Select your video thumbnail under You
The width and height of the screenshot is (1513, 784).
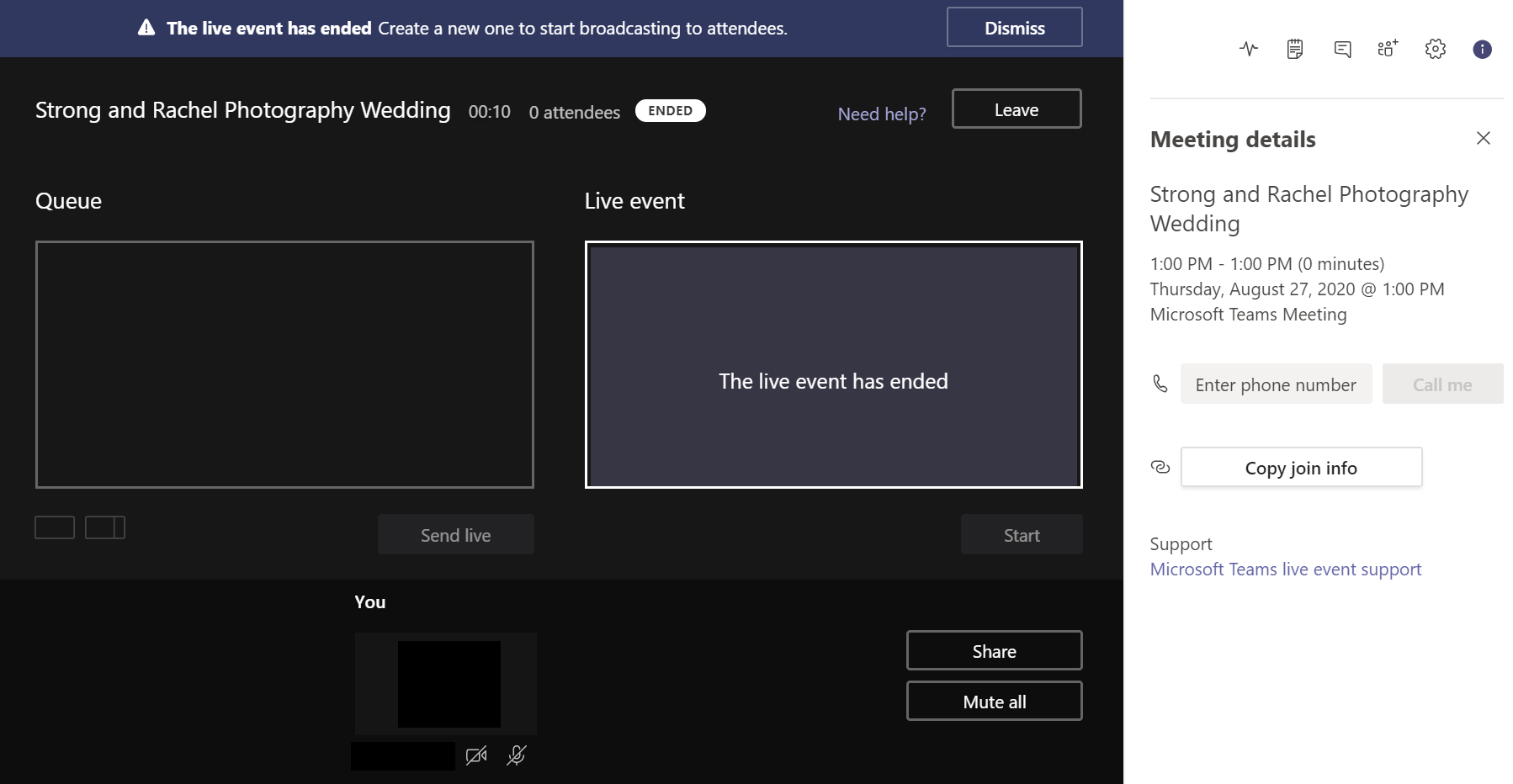coord(446,684)
